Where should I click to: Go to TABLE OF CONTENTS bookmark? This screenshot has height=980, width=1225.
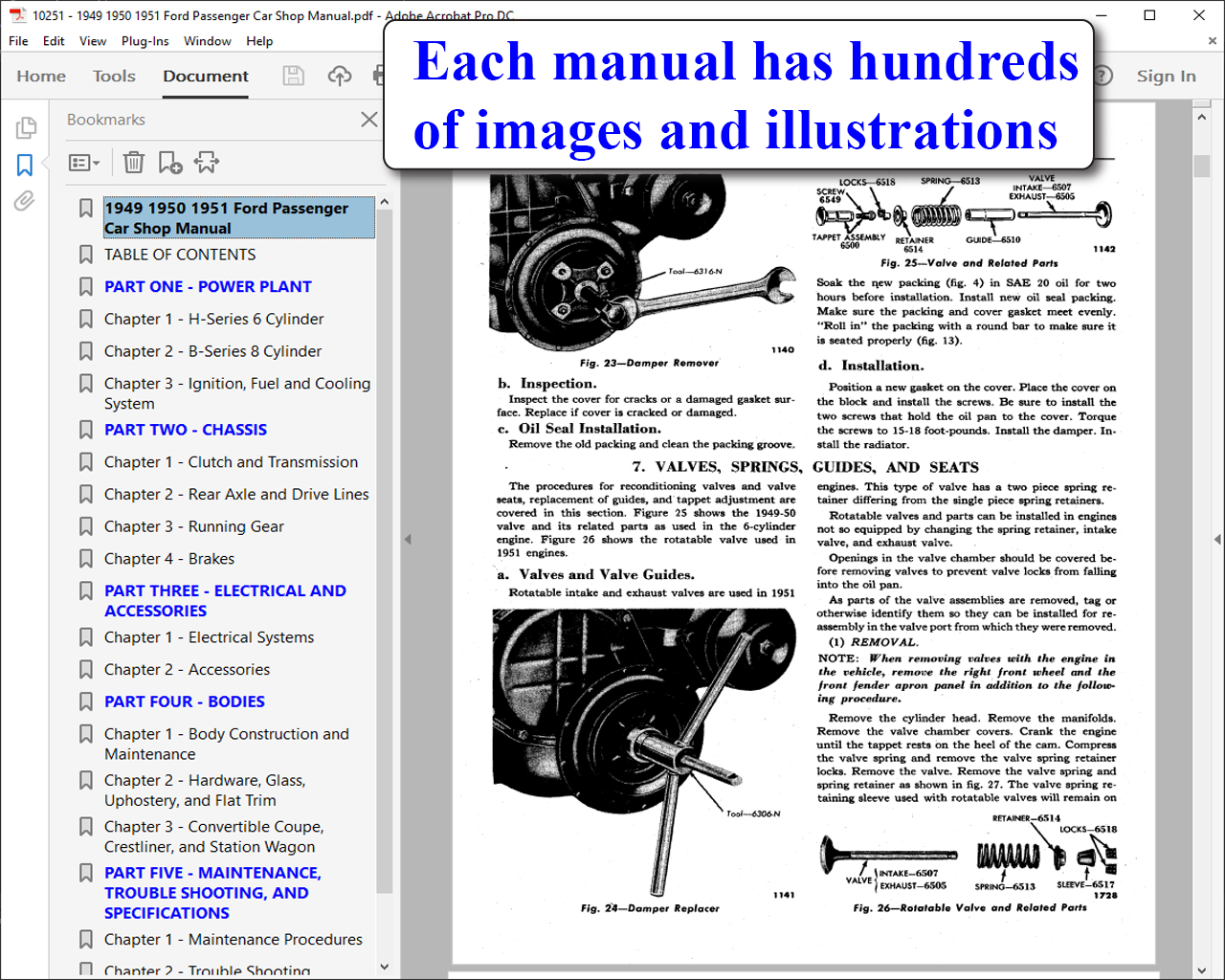tap(180, 255)
